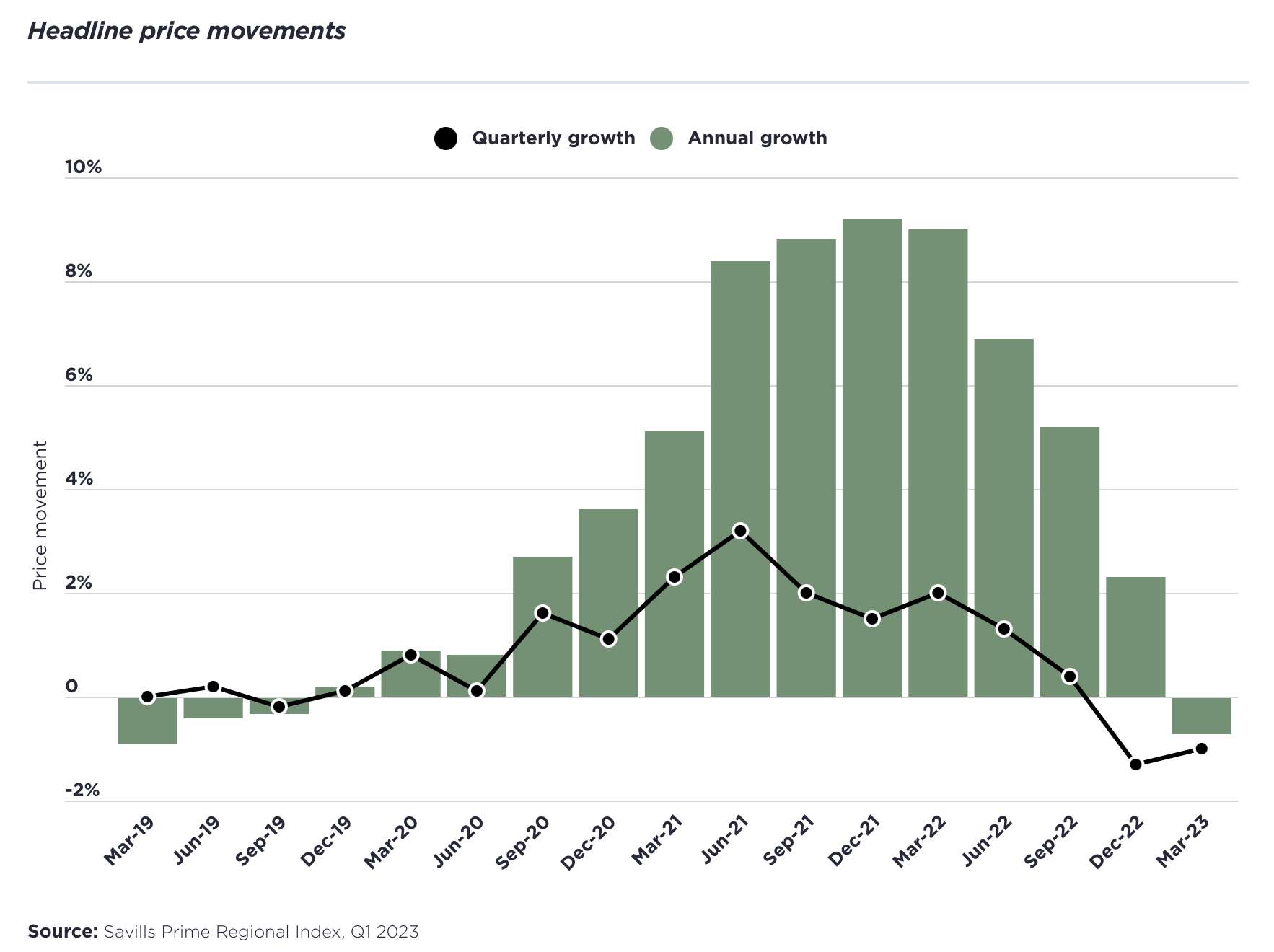Click the 10% y-axis label
This screenshot has width=1274, height=952.
click(x=83, y=167)
